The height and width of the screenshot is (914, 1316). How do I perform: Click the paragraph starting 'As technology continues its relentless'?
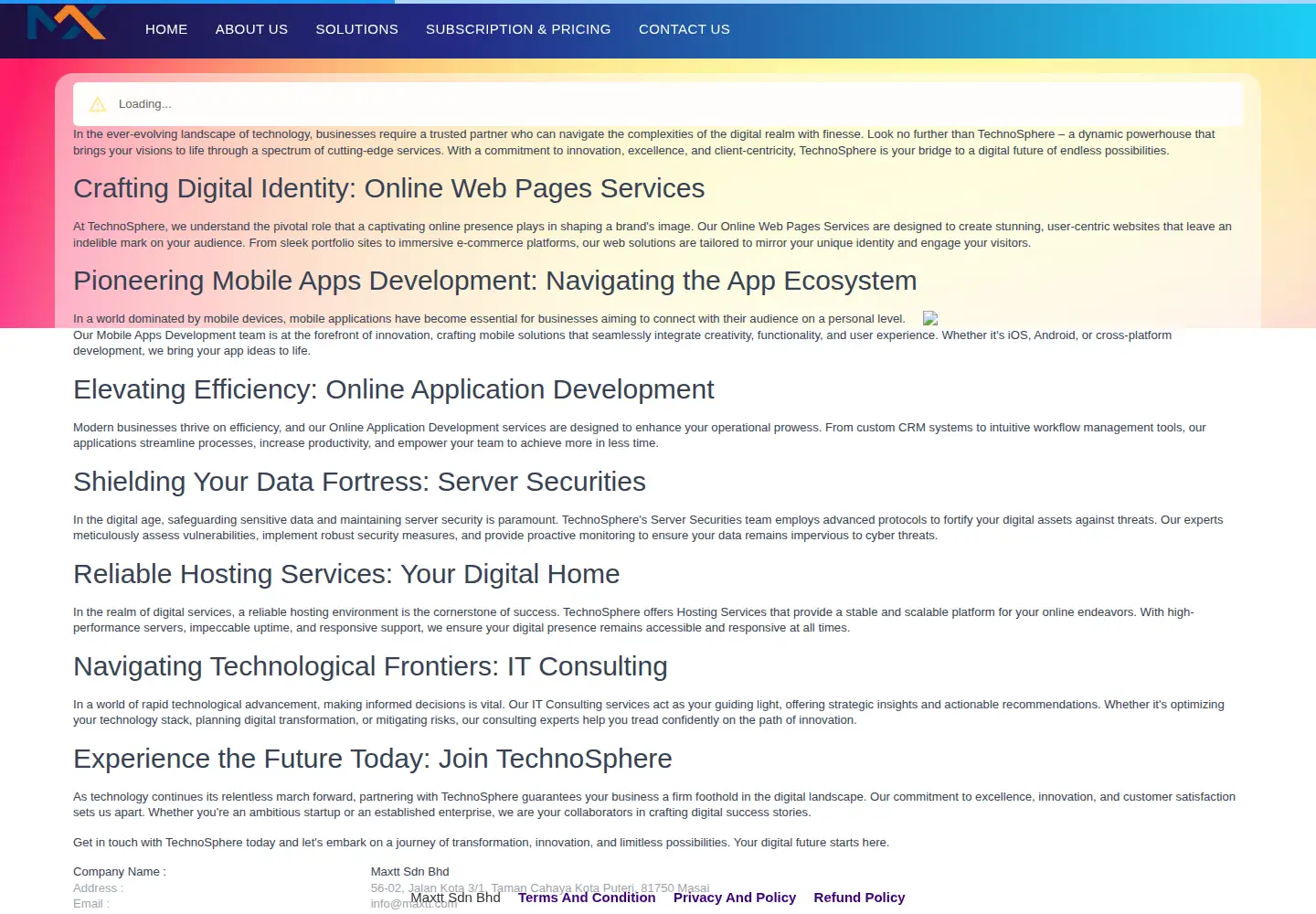pos(654,804)
